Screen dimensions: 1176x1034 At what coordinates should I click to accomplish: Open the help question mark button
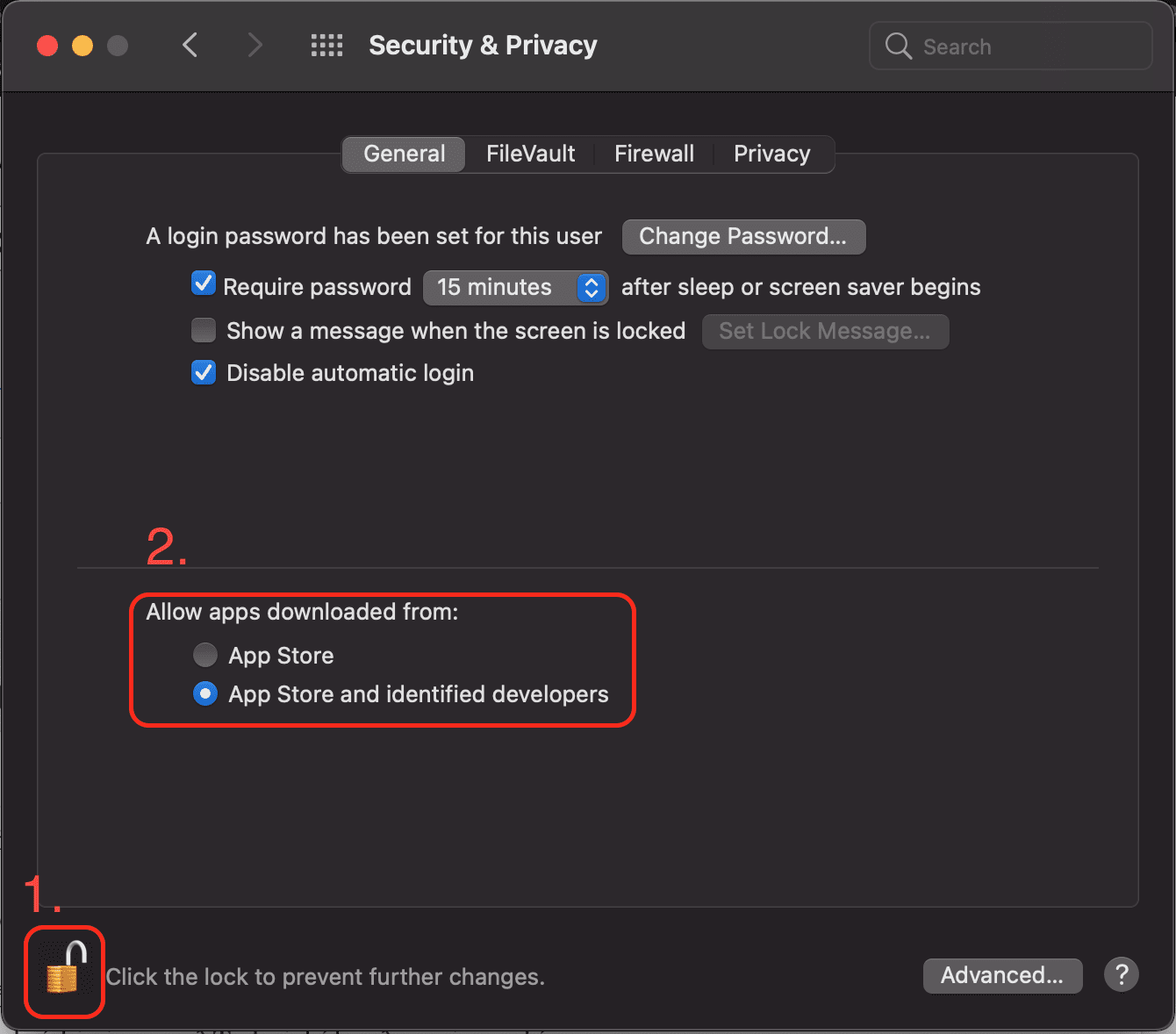pyautogui.click(x=1121, y=974)
